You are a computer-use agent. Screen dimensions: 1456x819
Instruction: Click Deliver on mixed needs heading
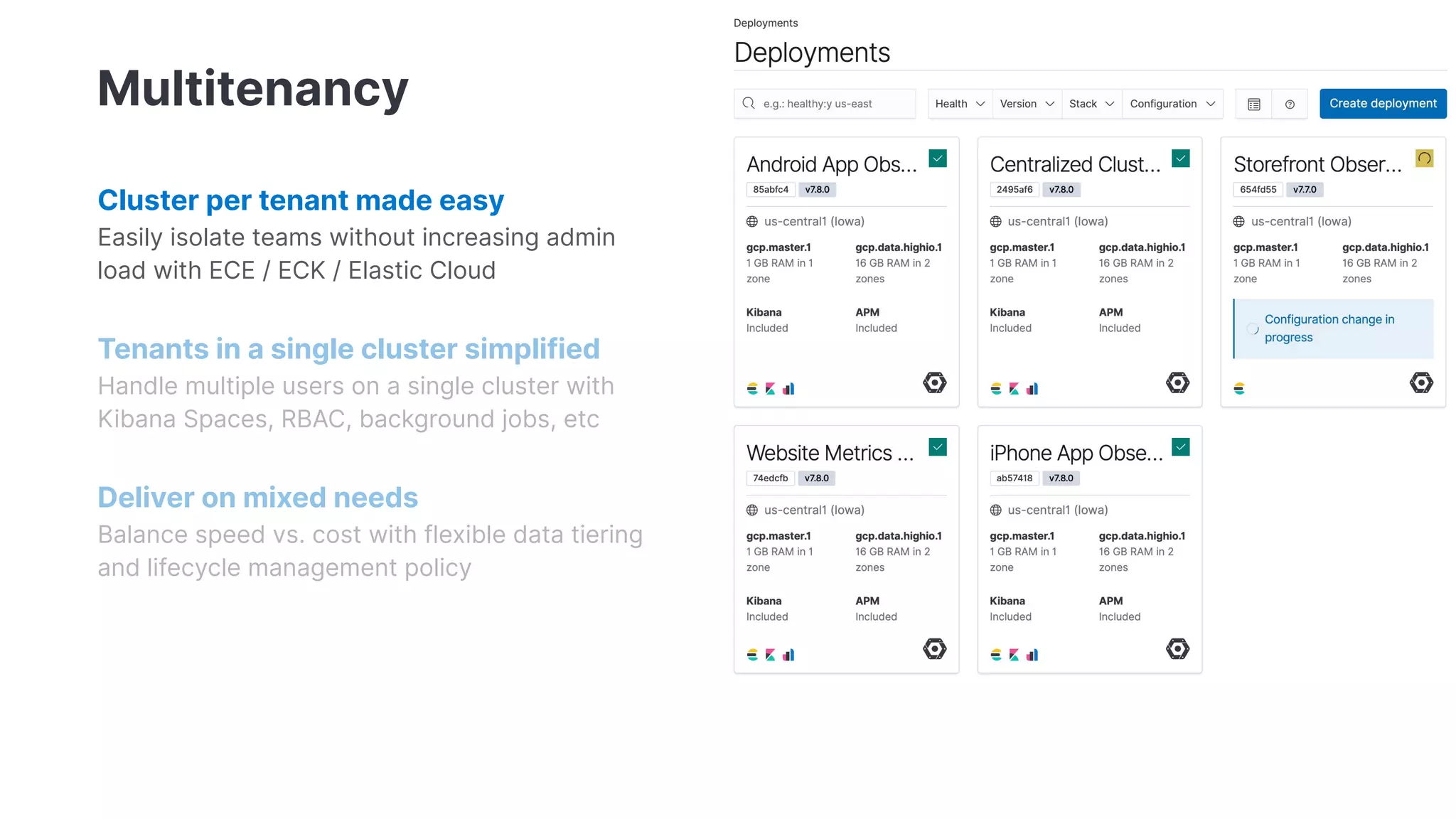point(257,498)
